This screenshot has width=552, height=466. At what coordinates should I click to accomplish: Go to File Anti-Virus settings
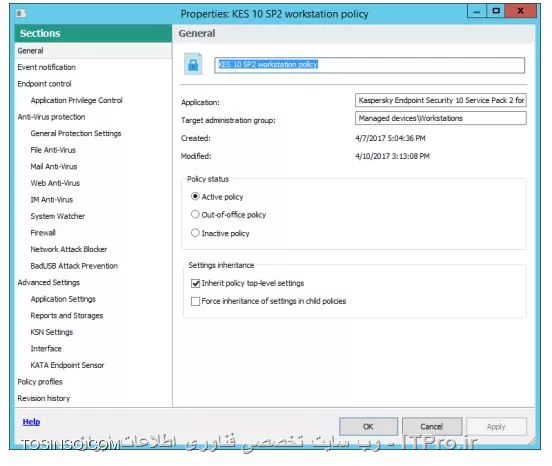[x=53, y=150]
